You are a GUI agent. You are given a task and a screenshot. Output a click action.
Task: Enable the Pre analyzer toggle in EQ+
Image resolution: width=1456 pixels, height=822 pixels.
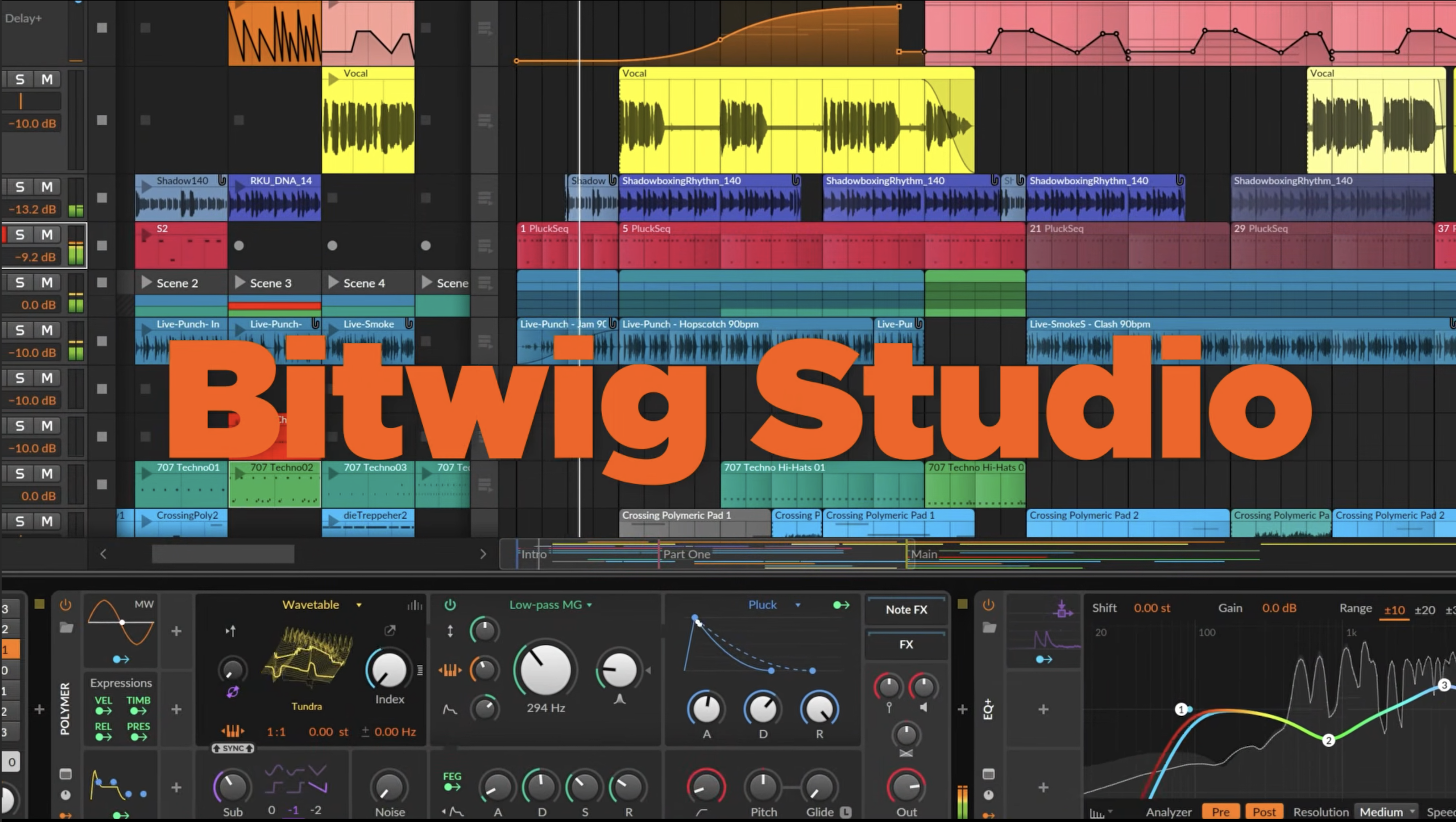click(1221, 812)
